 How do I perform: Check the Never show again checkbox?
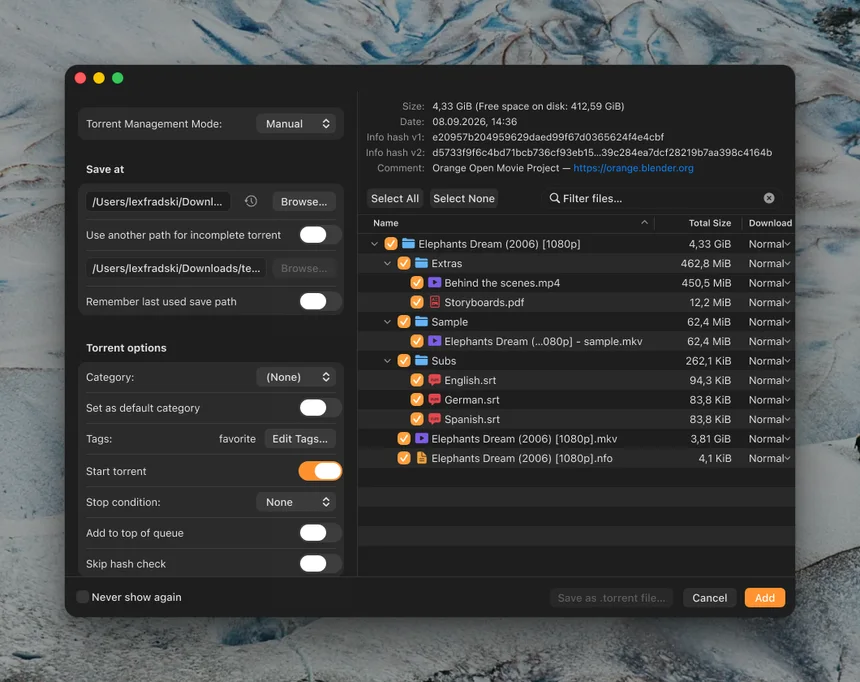82,597
